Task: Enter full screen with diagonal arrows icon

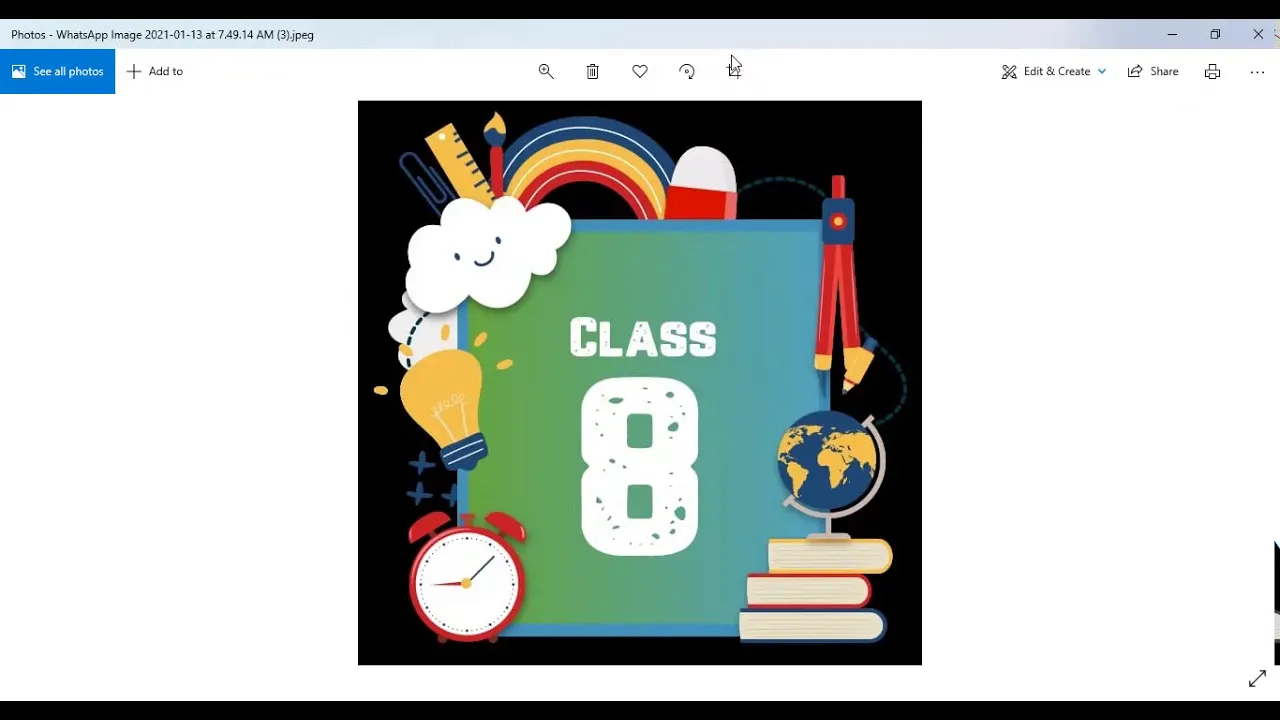Action: click(1257, 680)
